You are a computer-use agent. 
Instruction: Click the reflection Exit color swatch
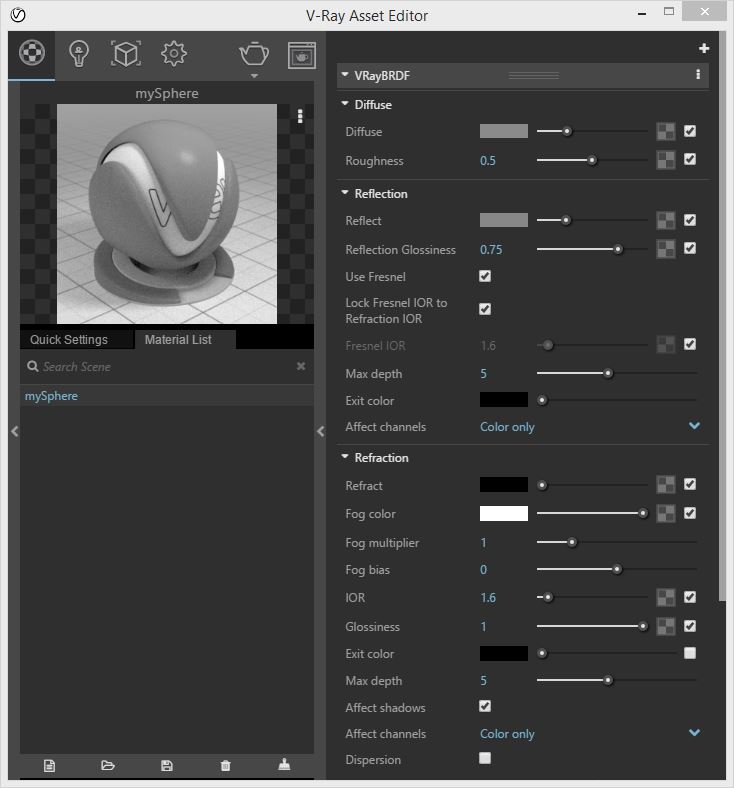[503, 400]
